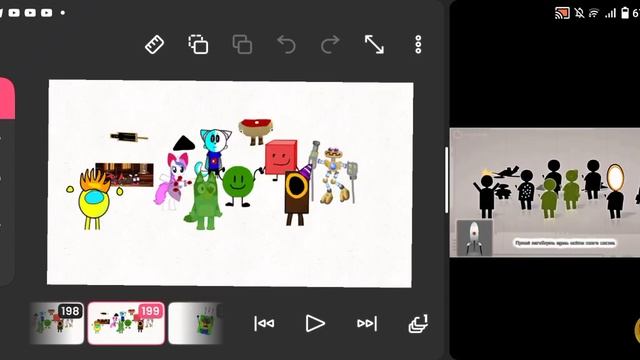This screenshot has height=360, width=640.
Task: Play the animation
Action: (315, 324)
